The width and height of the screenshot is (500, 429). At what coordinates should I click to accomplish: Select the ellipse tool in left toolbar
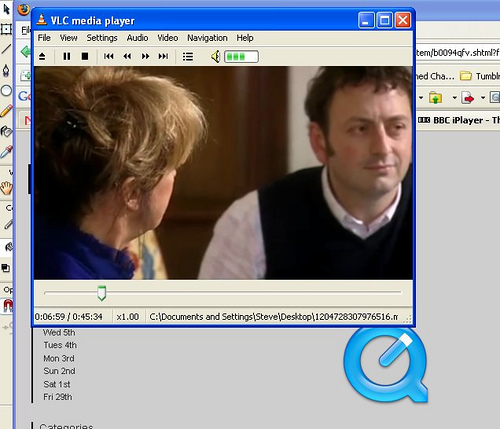click(6, 90)
